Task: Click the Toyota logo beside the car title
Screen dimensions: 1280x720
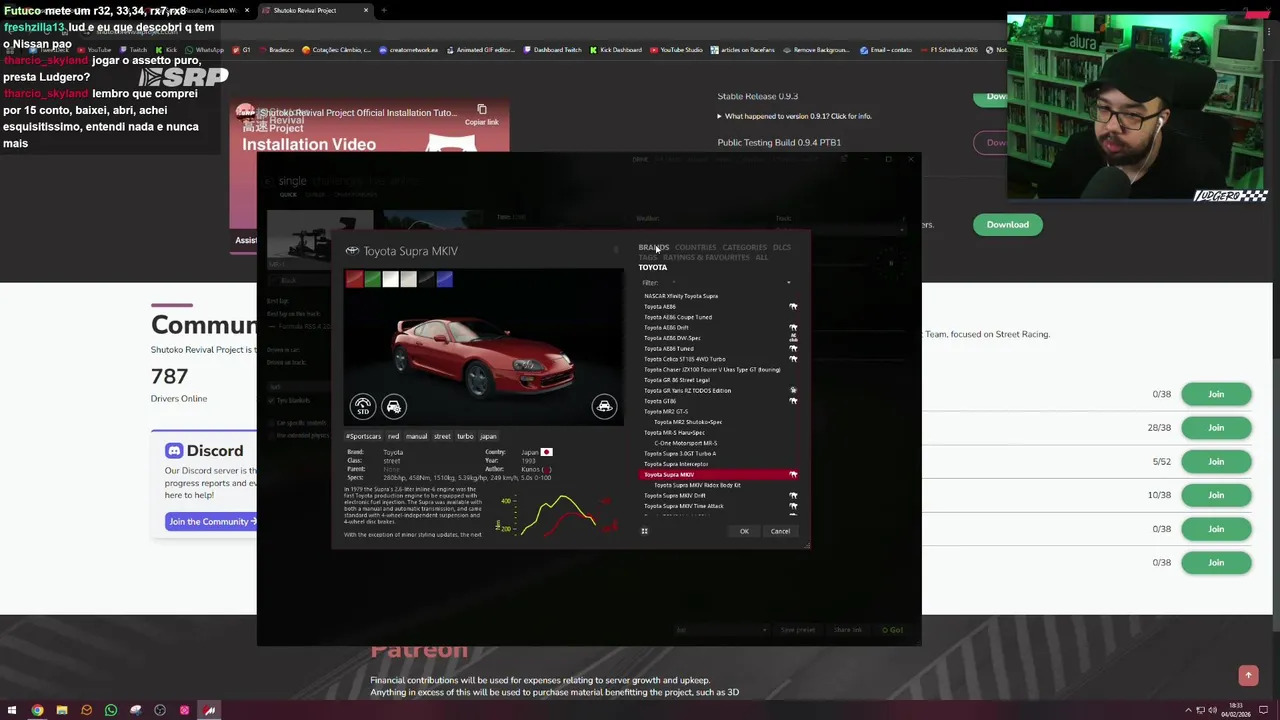Action: [352, 251]
